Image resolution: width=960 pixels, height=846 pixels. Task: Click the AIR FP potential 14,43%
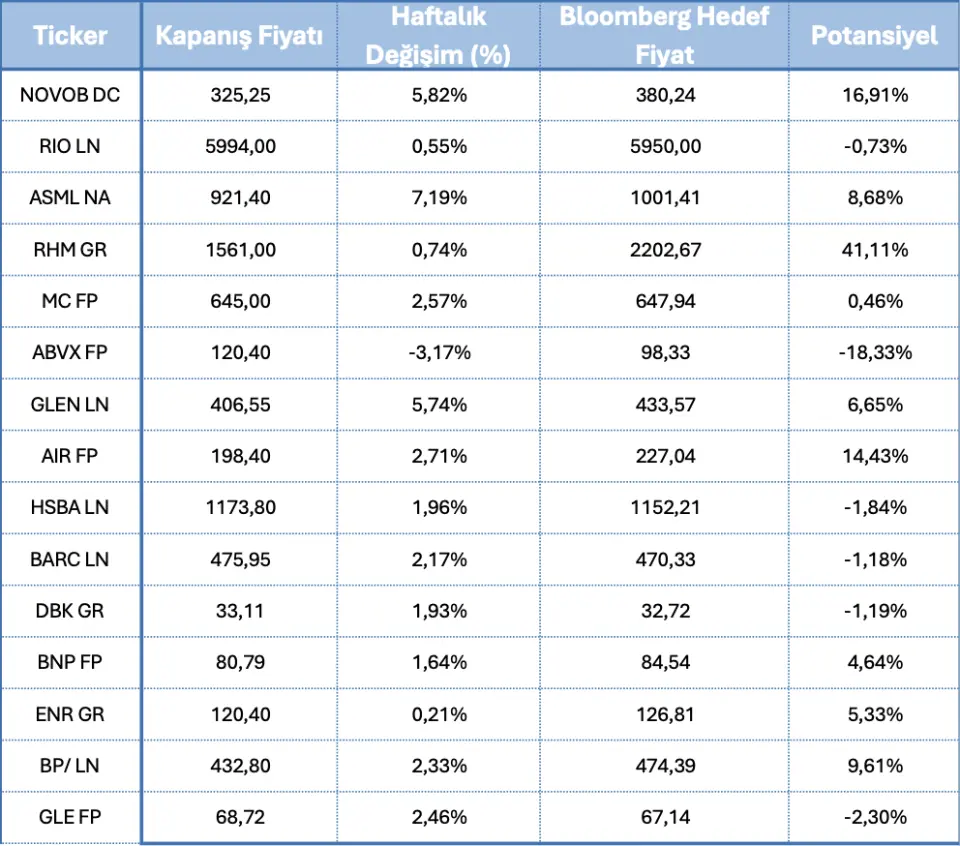tap(874, 456)
